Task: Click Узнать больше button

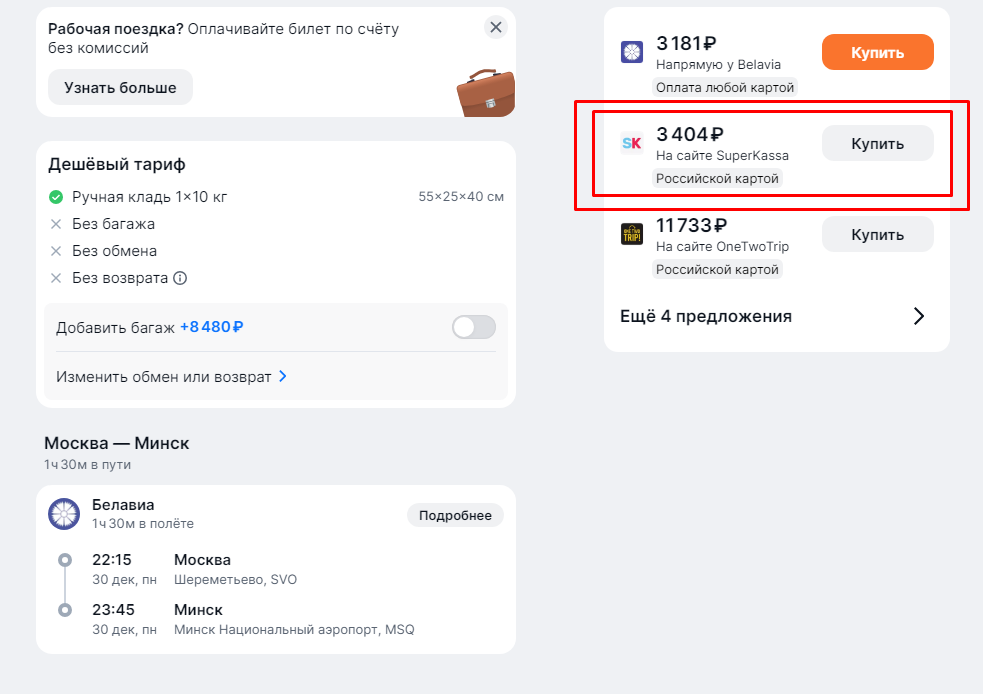Action: 120,87
